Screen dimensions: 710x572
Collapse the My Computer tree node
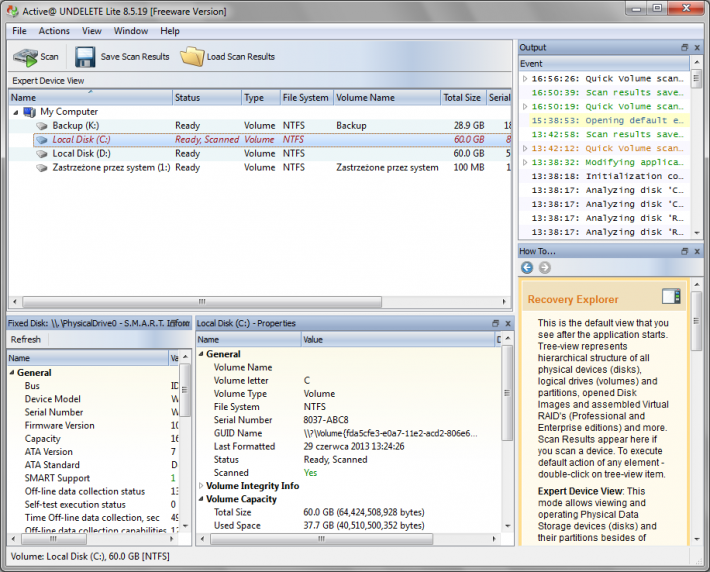point(16,112)
